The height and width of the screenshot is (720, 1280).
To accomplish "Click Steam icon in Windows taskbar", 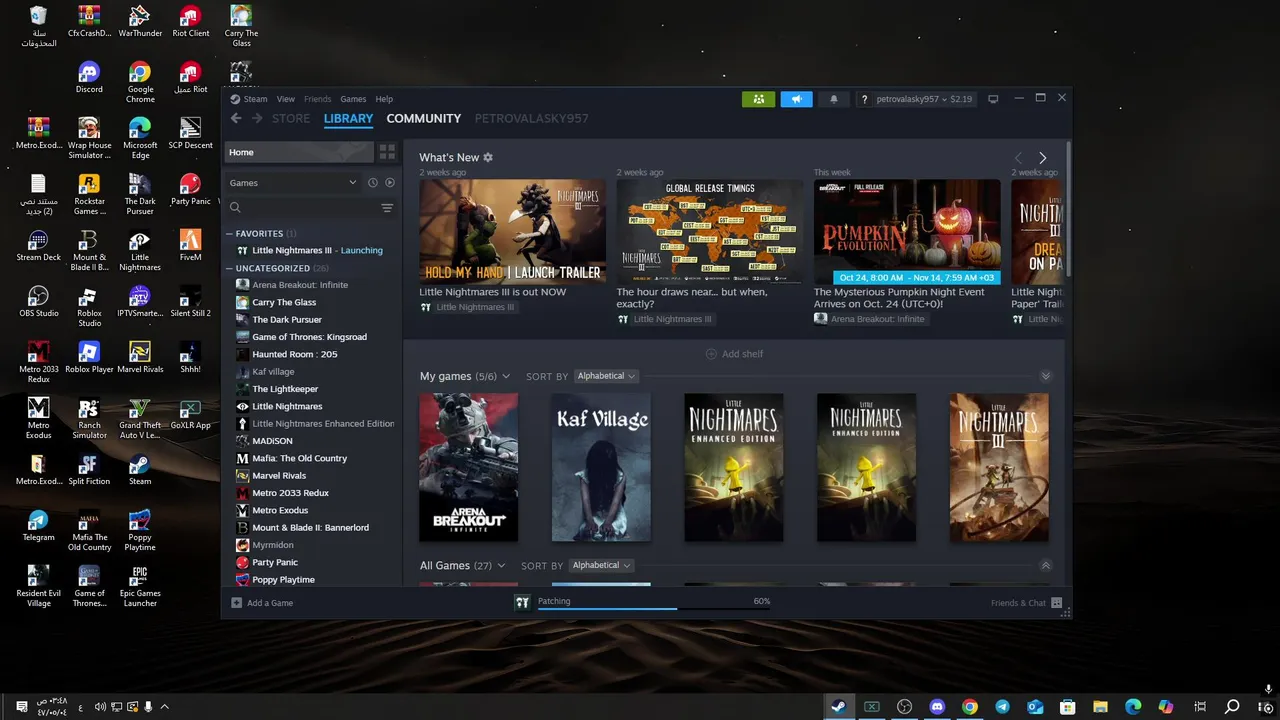I will coord(838,707).
